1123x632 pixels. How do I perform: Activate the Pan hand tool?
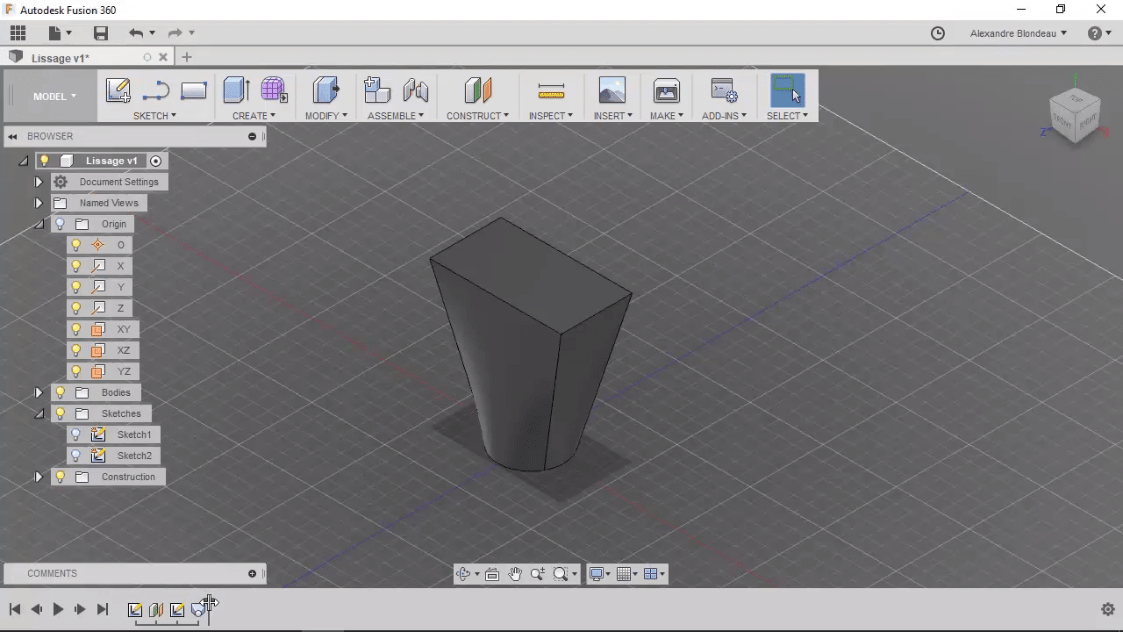pos(515,574)
